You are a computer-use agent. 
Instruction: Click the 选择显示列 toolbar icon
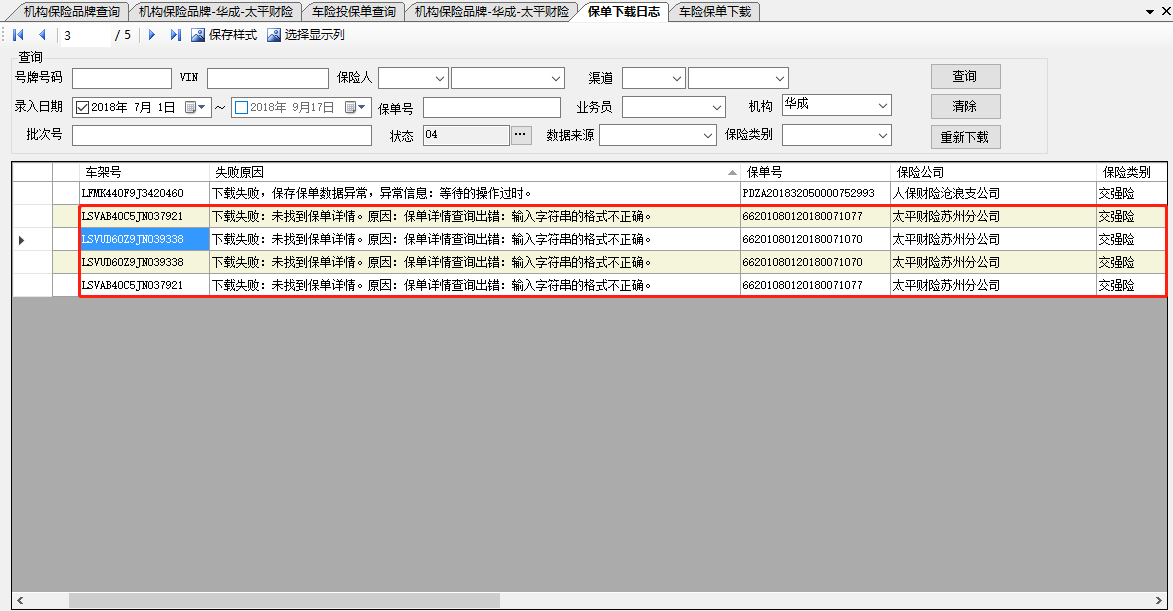click(274, 34)
